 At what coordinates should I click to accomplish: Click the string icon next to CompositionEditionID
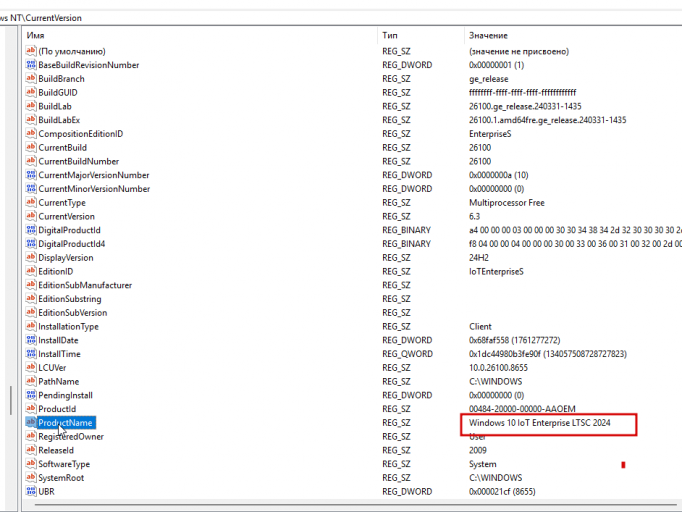click(x=30, y=134)
